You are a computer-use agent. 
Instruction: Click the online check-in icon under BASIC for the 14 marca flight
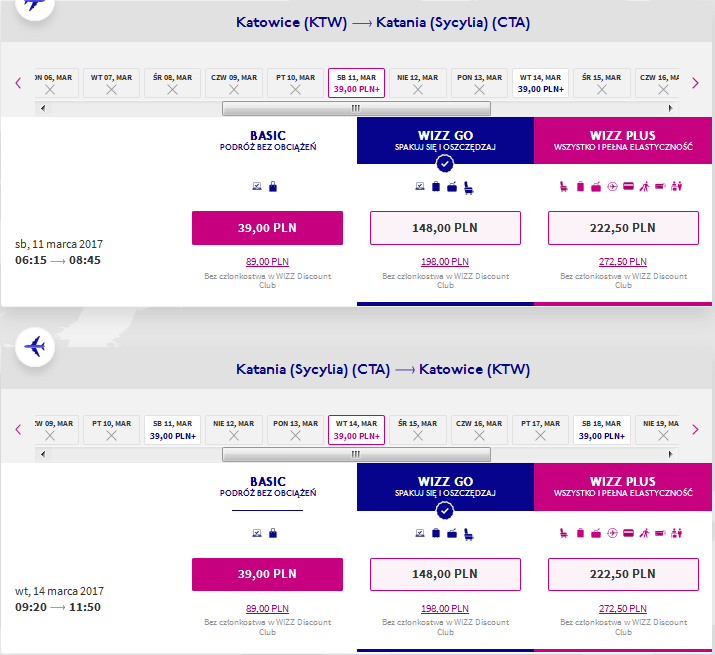coord(257,533)
